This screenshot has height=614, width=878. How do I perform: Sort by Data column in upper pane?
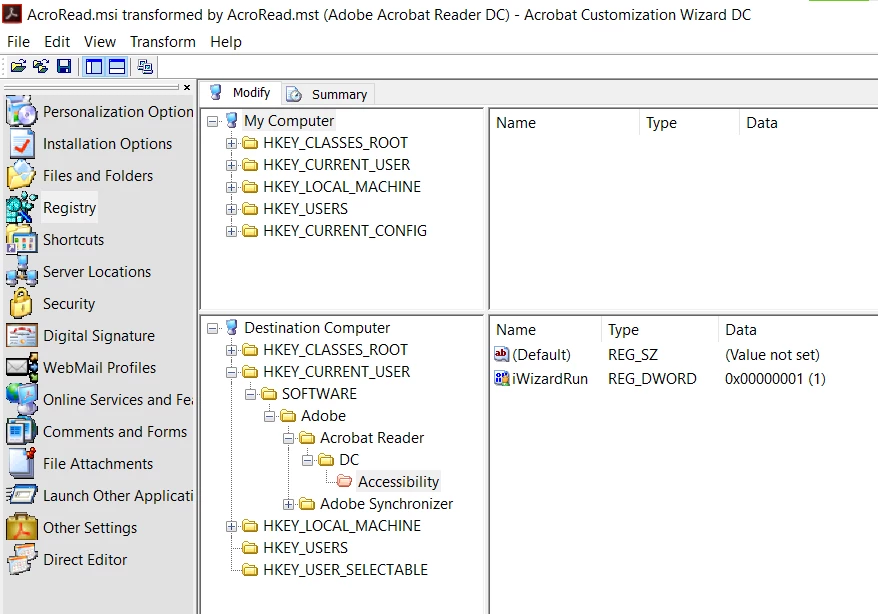[x=809, y=123]
